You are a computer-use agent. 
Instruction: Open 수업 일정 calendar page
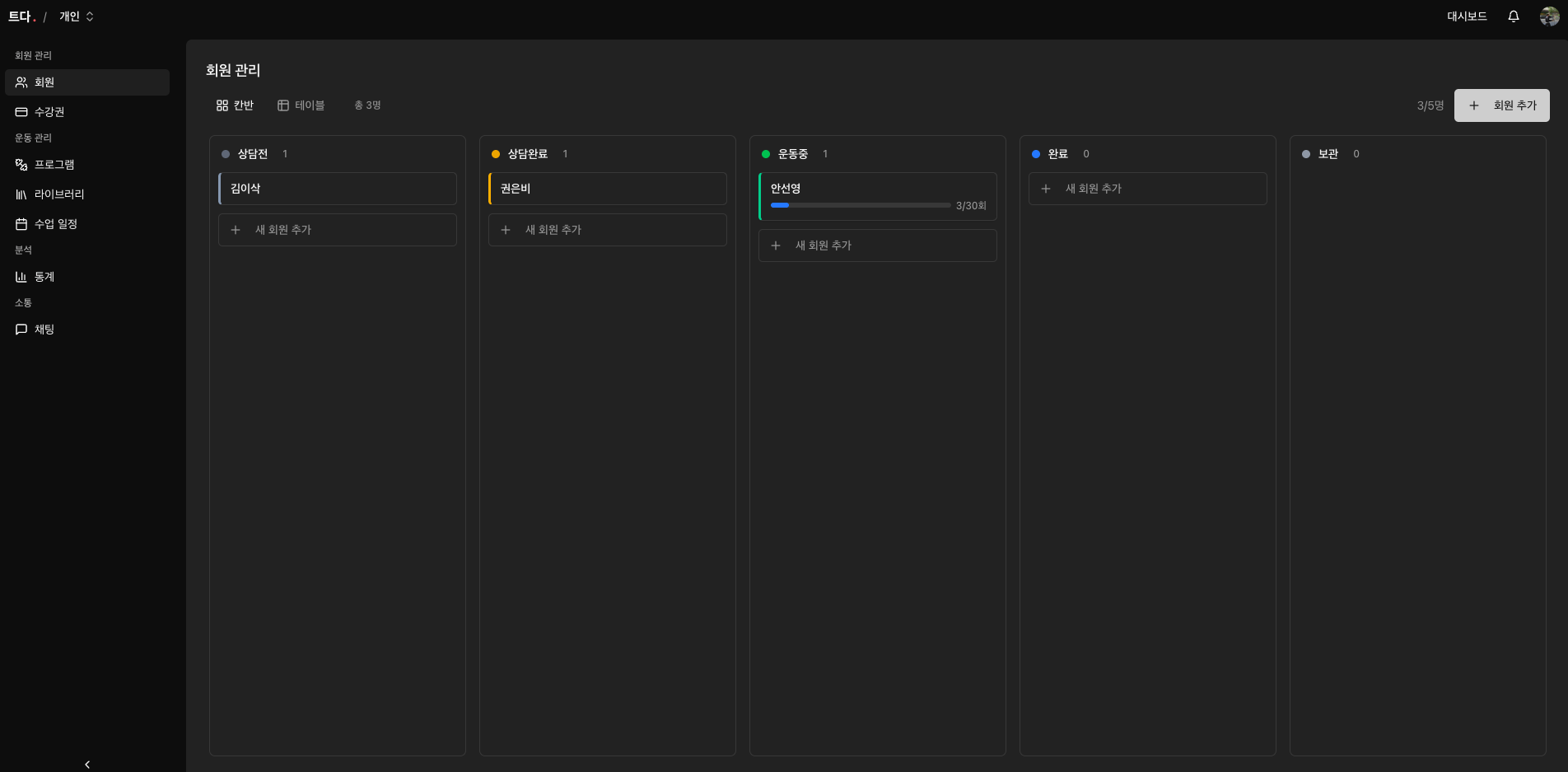[56, 224]
